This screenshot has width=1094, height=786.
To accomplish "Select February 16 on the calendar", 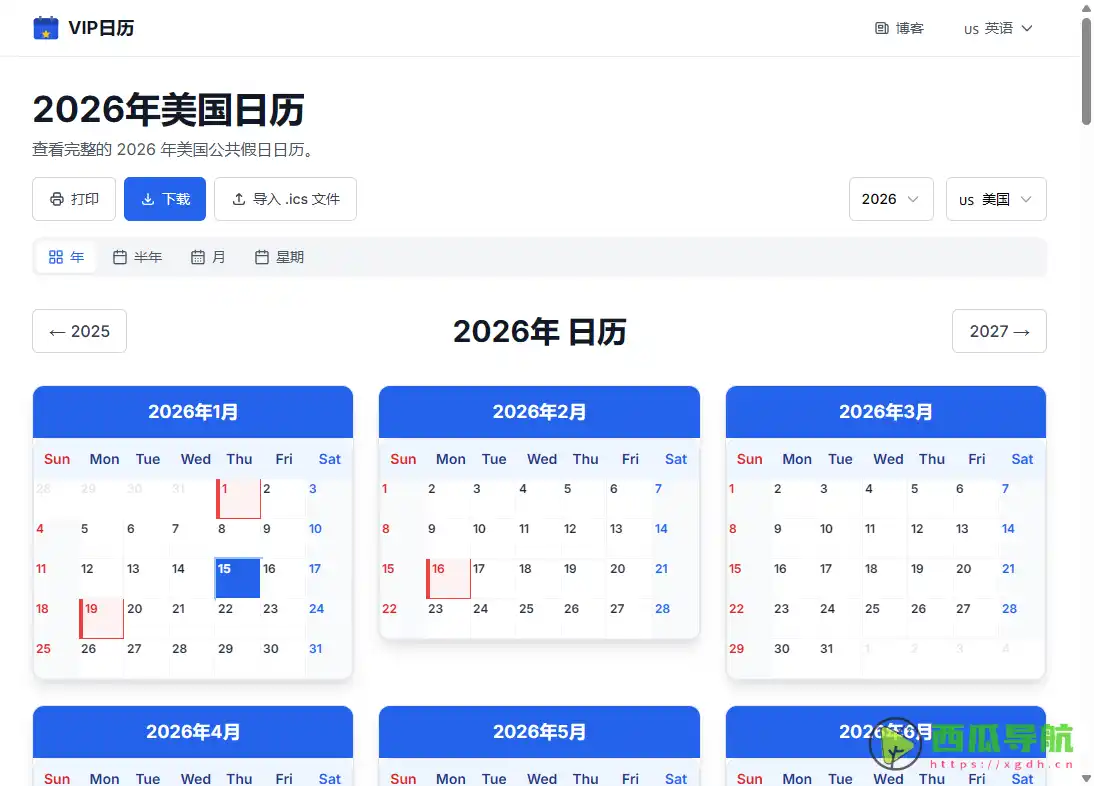I will (448, 578).
